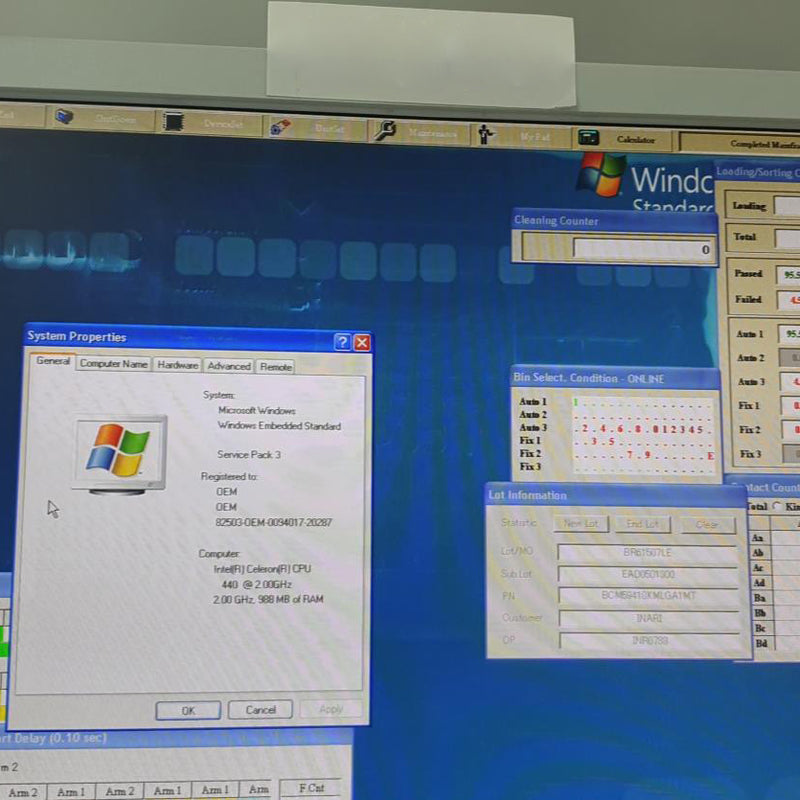800x800 pixels.
Task: Click the Auto 3 row in Bin Select
Action: pos(616,429)
